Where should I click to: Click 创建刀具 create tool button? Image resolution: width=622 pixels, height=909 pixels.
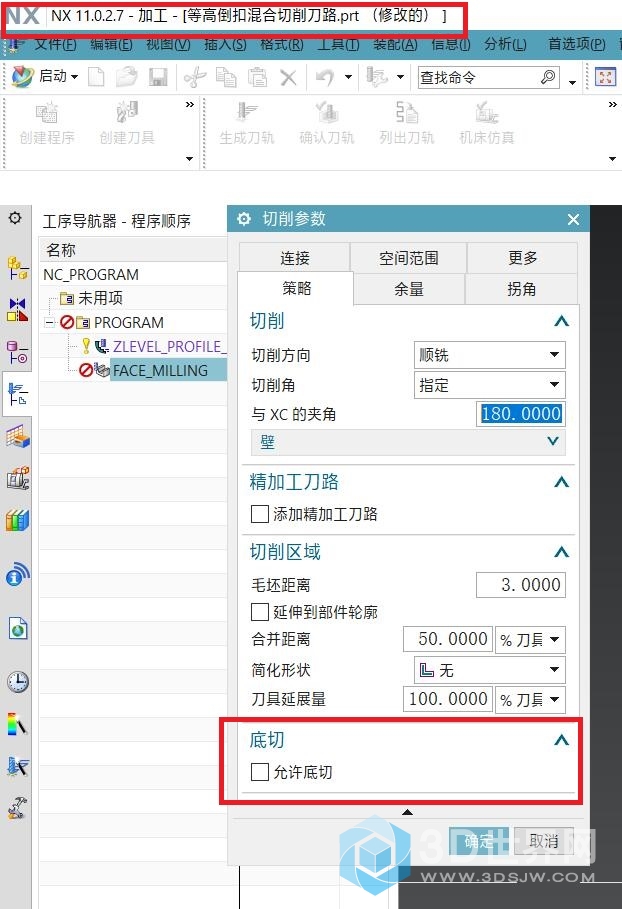127,124
